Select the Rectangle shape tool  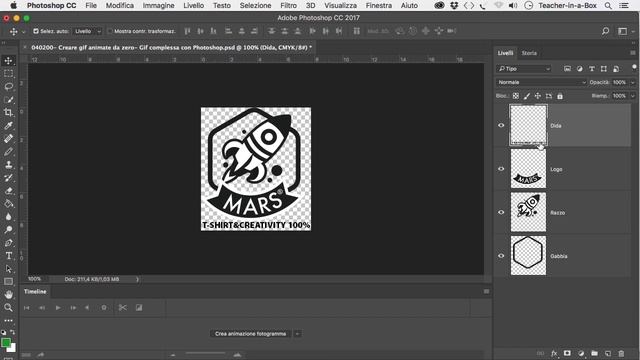pyautogui.click(x=8, y=282)
